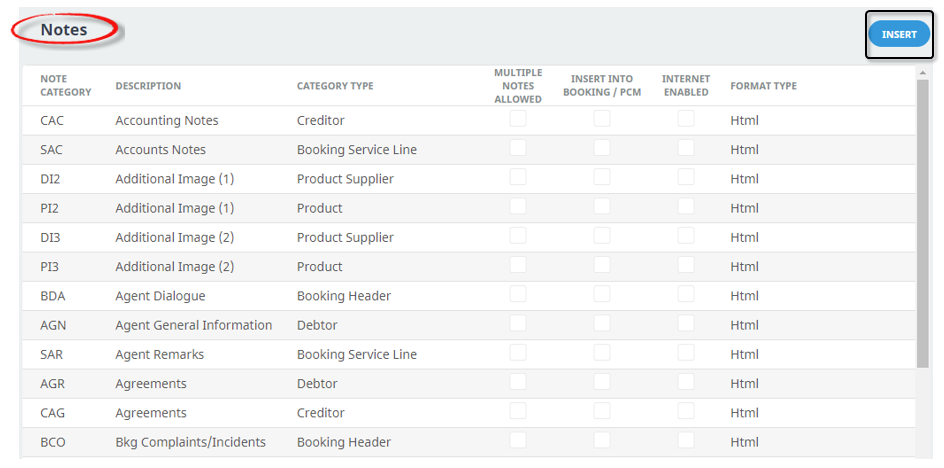The height and width of the screenshot is (468, 944).
Task: Check Multiple Notes Allowed for Bkg Complaints/Incidents
Action: pyautogui.click(x=518, y=440)
